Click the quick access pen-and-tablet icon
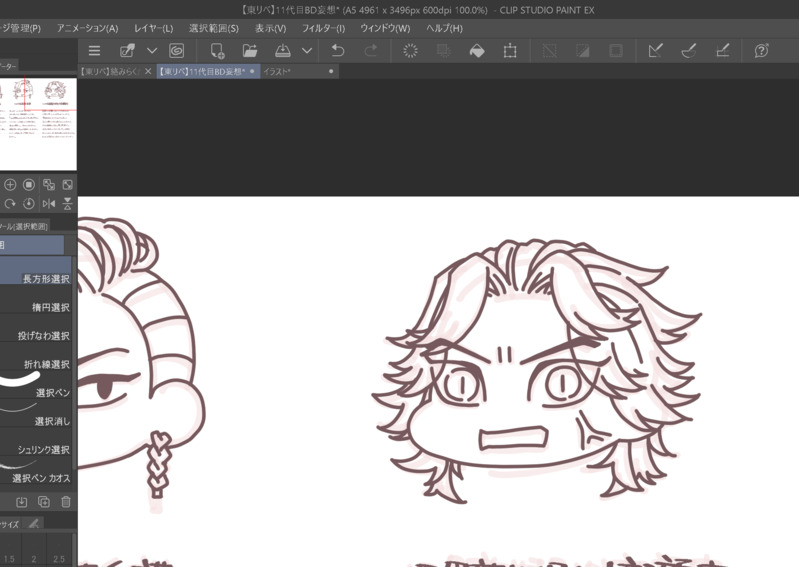 point(127,50)
